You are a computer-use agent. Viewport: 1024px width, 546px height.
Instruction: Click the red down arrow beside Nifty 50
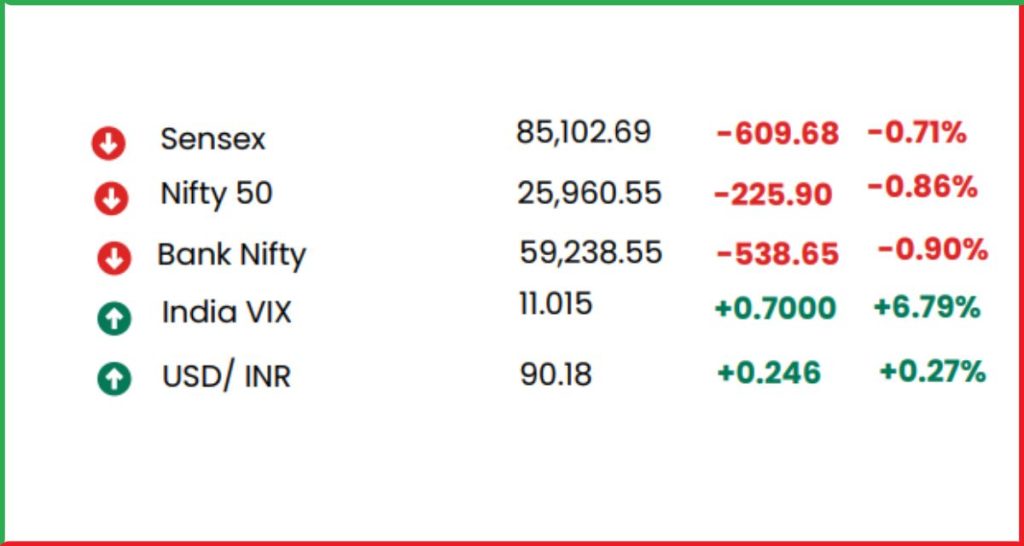pyautogui.click(x=111, y=199)
